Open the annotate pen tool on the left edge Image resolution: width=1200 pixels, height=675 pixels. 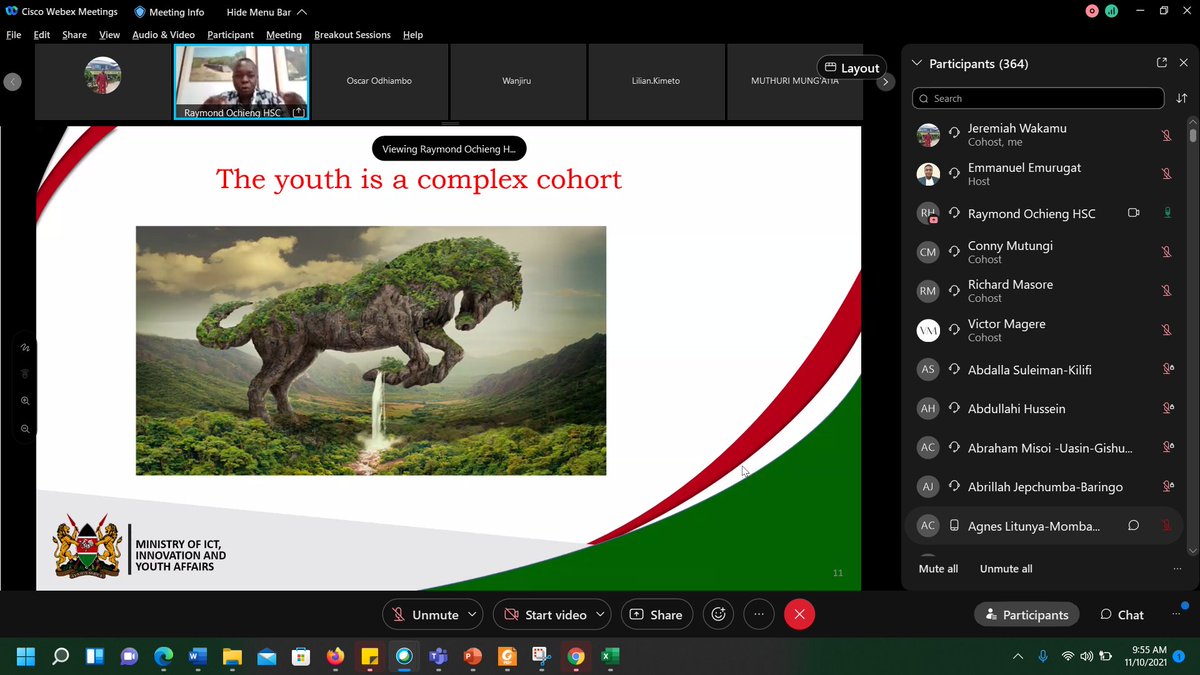(25, 347)
